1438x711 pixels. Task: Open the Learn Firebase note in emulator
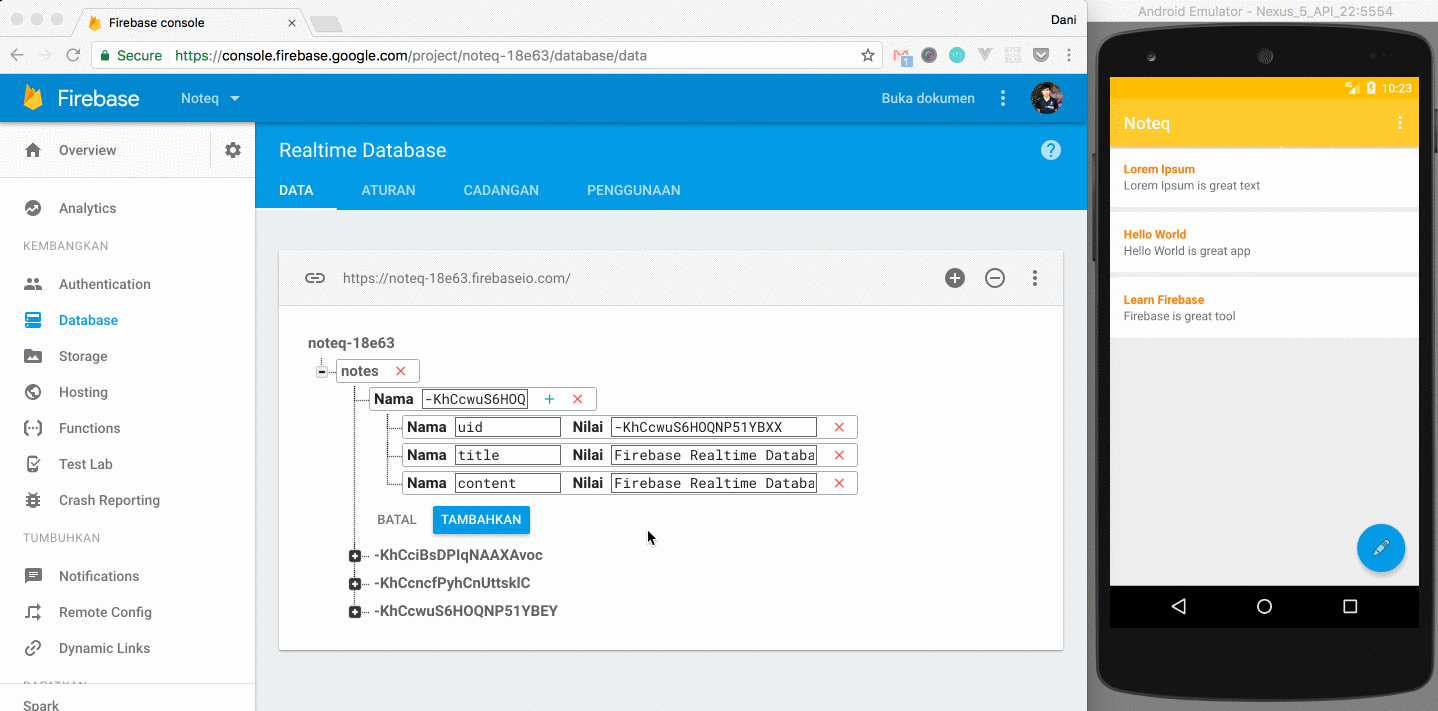[1264, 308]
